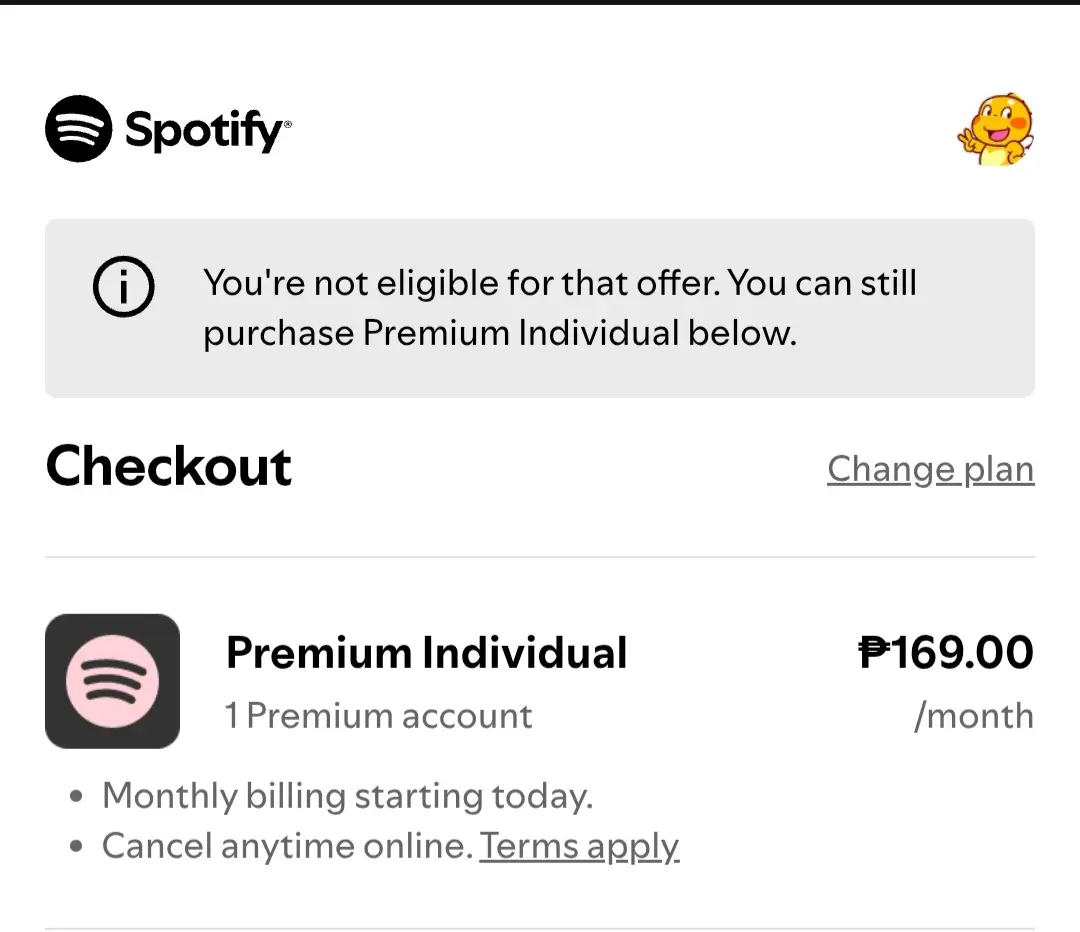
Task: Open the Terms apply link
Action: point(579,847)
